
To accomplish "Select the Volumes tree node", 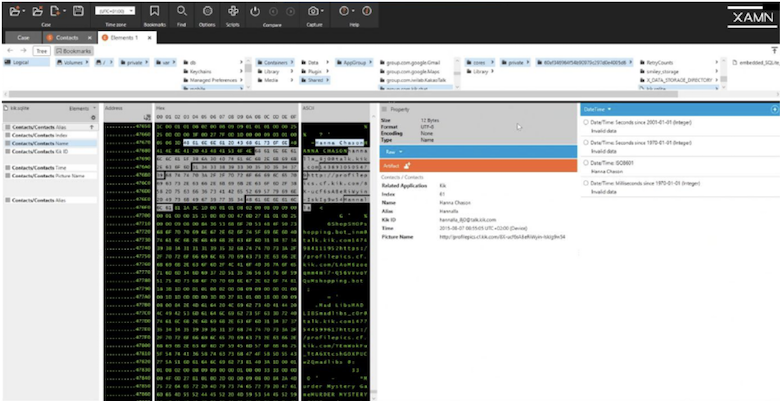I will point(73,63).
